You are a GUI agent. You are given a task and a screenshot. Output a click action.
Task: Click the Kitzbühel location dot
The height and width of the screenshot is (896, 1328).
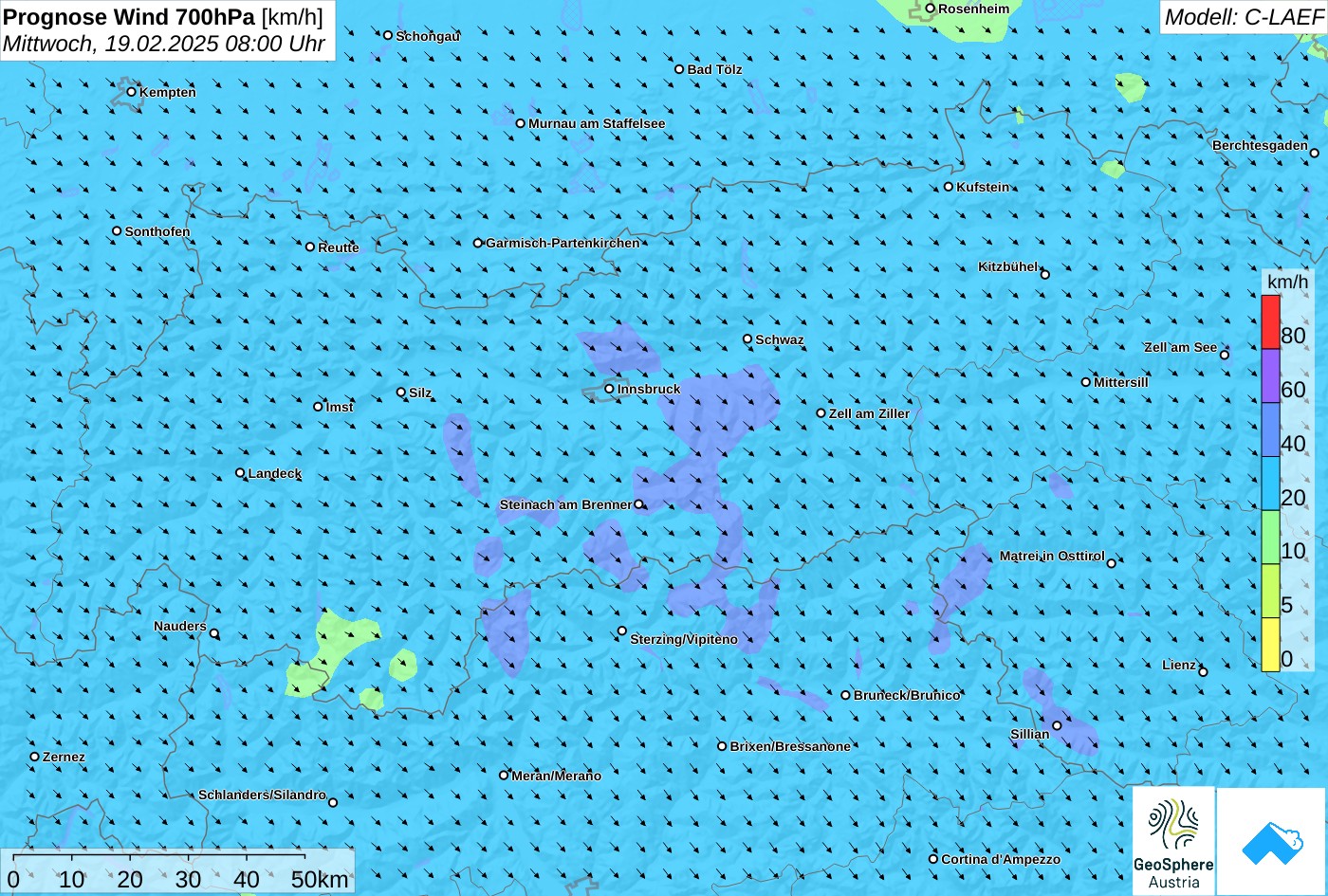(1045, 275)
